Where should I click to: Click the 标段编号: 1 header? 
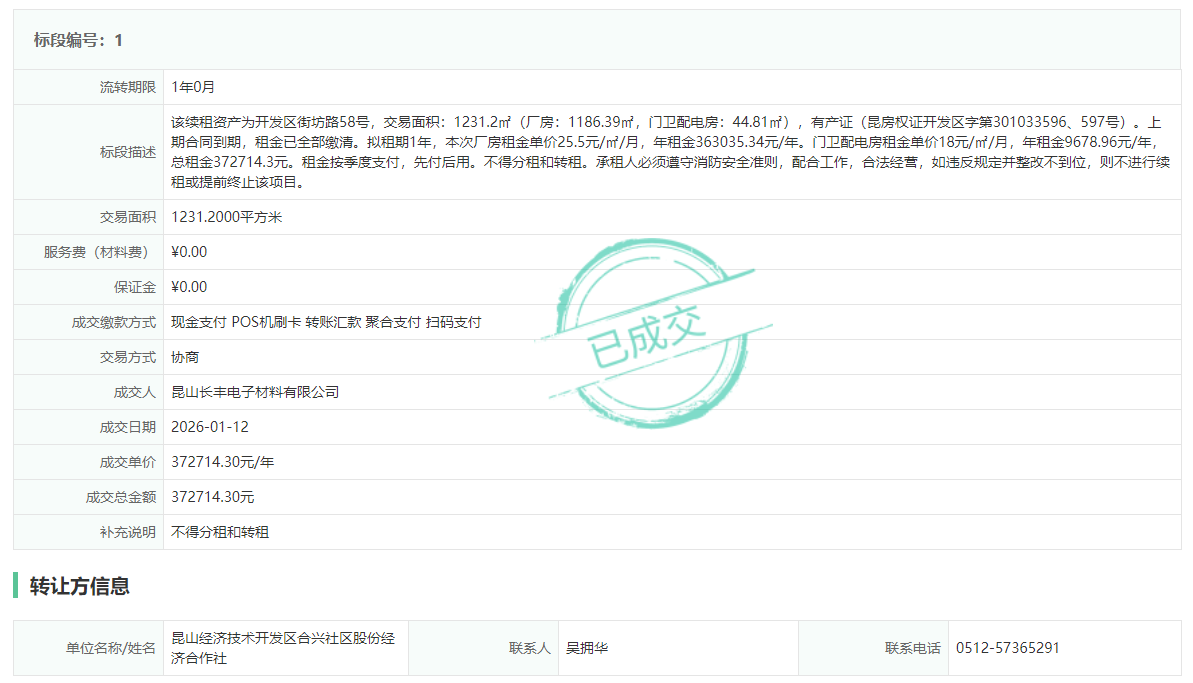pyautogui.click(x=78, y=40)
